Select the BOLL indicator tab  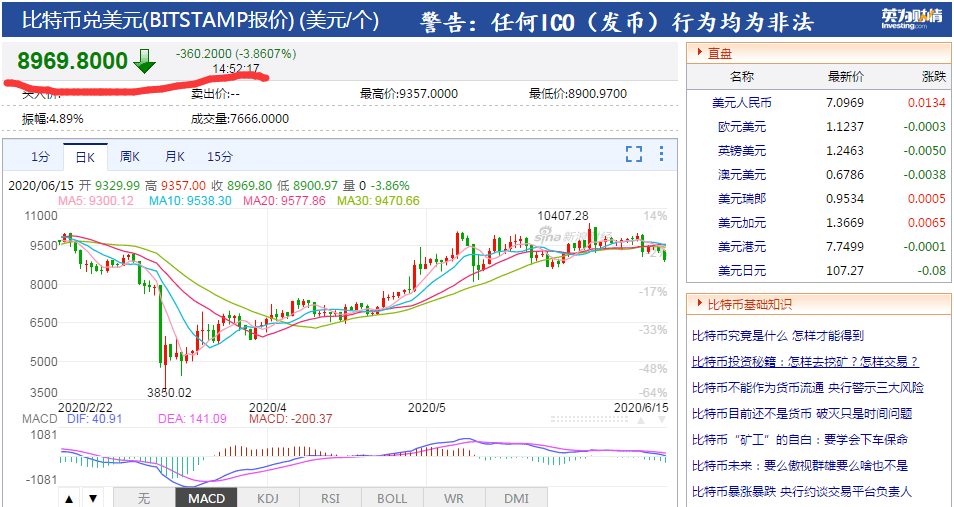[x=392, y=498]
